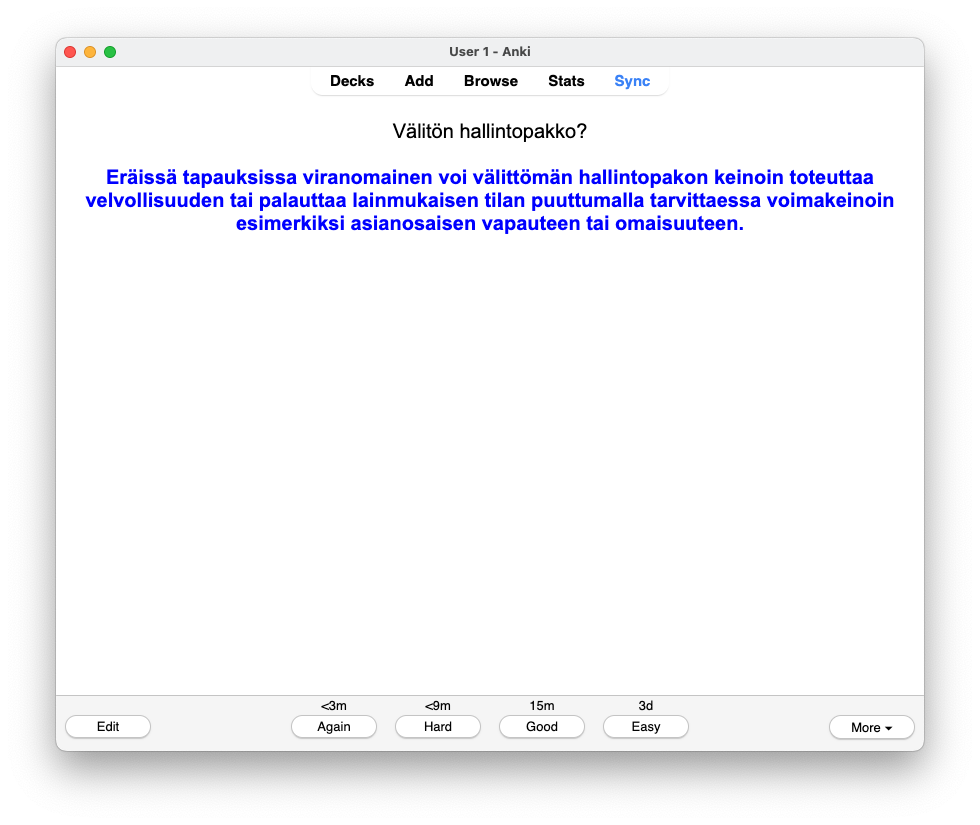The width and height of the screenshot is (980, 825).
Task: Open the Decks view
Action: pyautogui.click(x=352, y=81)
